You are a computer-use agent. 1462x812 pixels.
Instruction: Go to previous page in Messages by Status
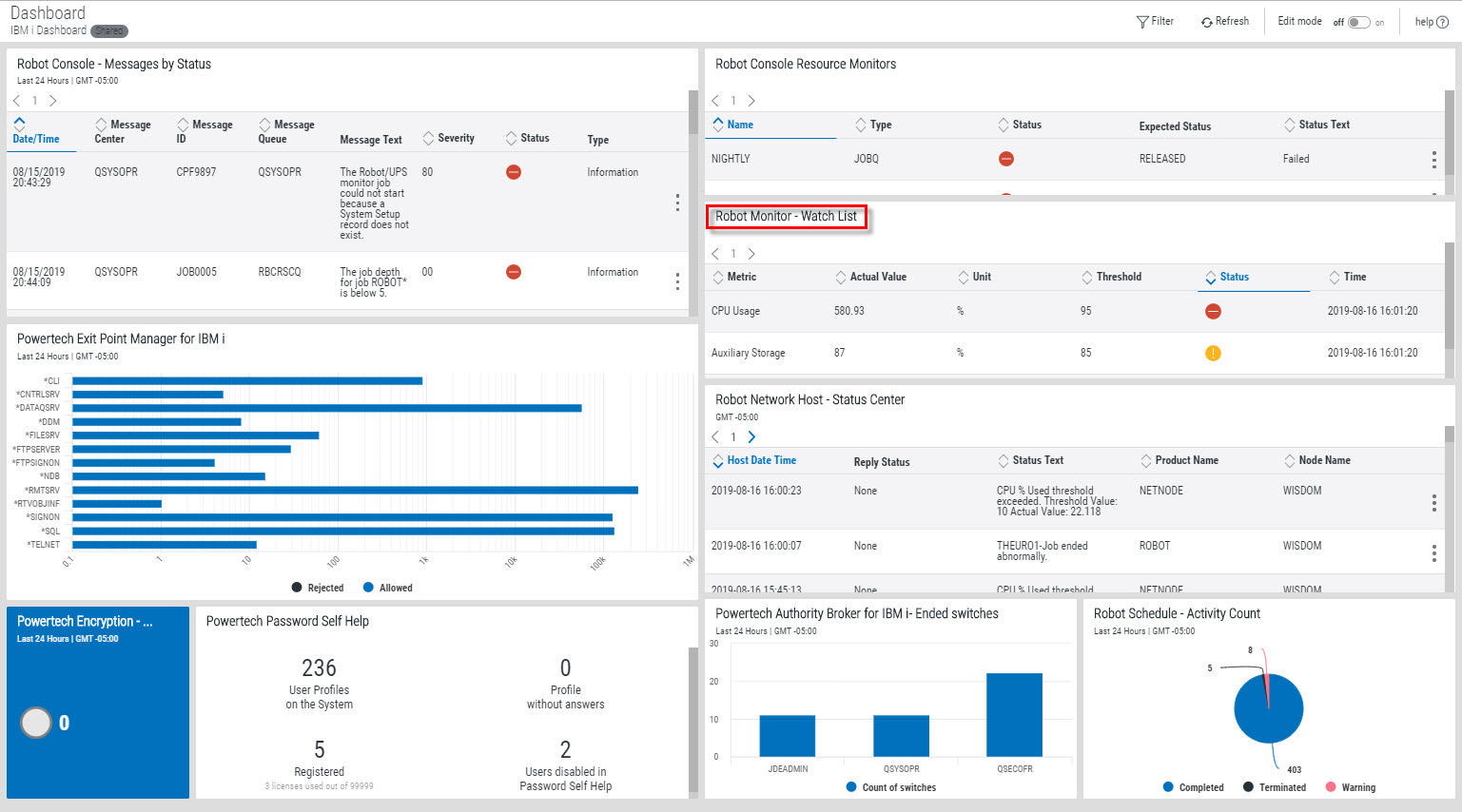click(17, 101)
